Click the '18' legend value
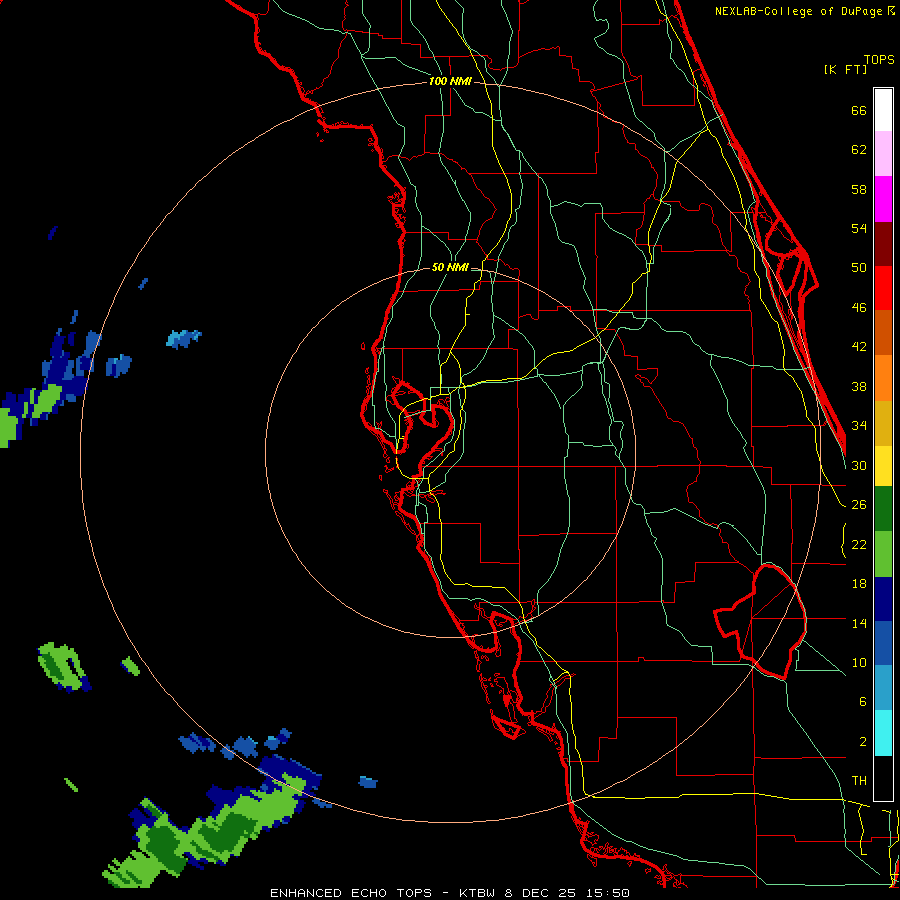Screen dimensions: 900x900 coord(859,584)
